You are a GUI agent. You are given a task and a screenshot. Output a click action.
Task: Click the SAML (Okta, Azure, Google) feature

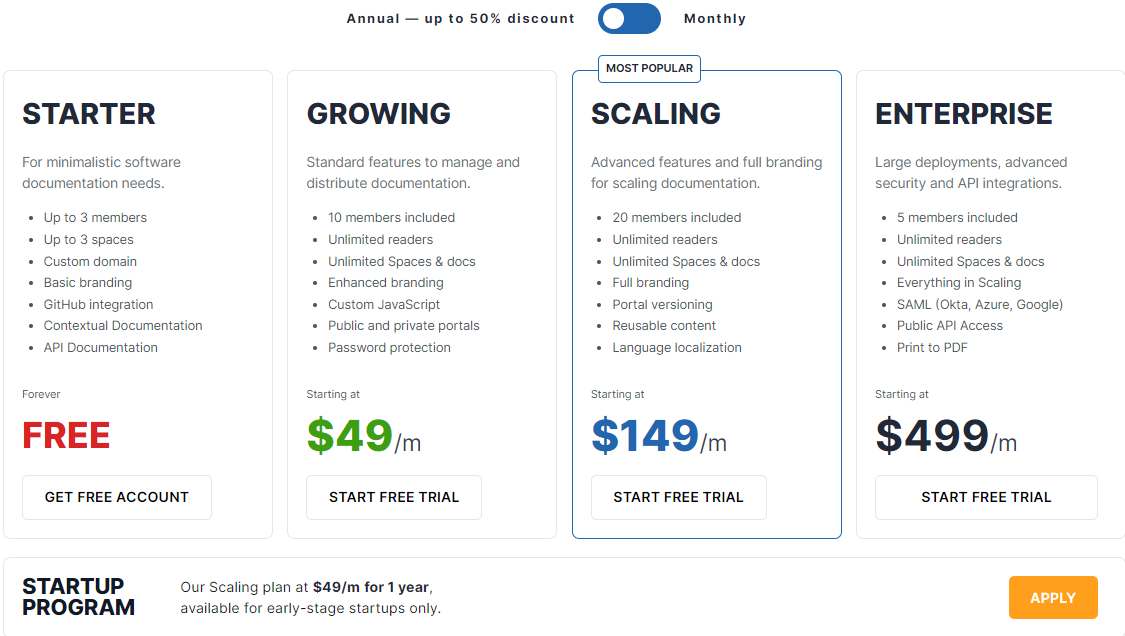(979, 304)
